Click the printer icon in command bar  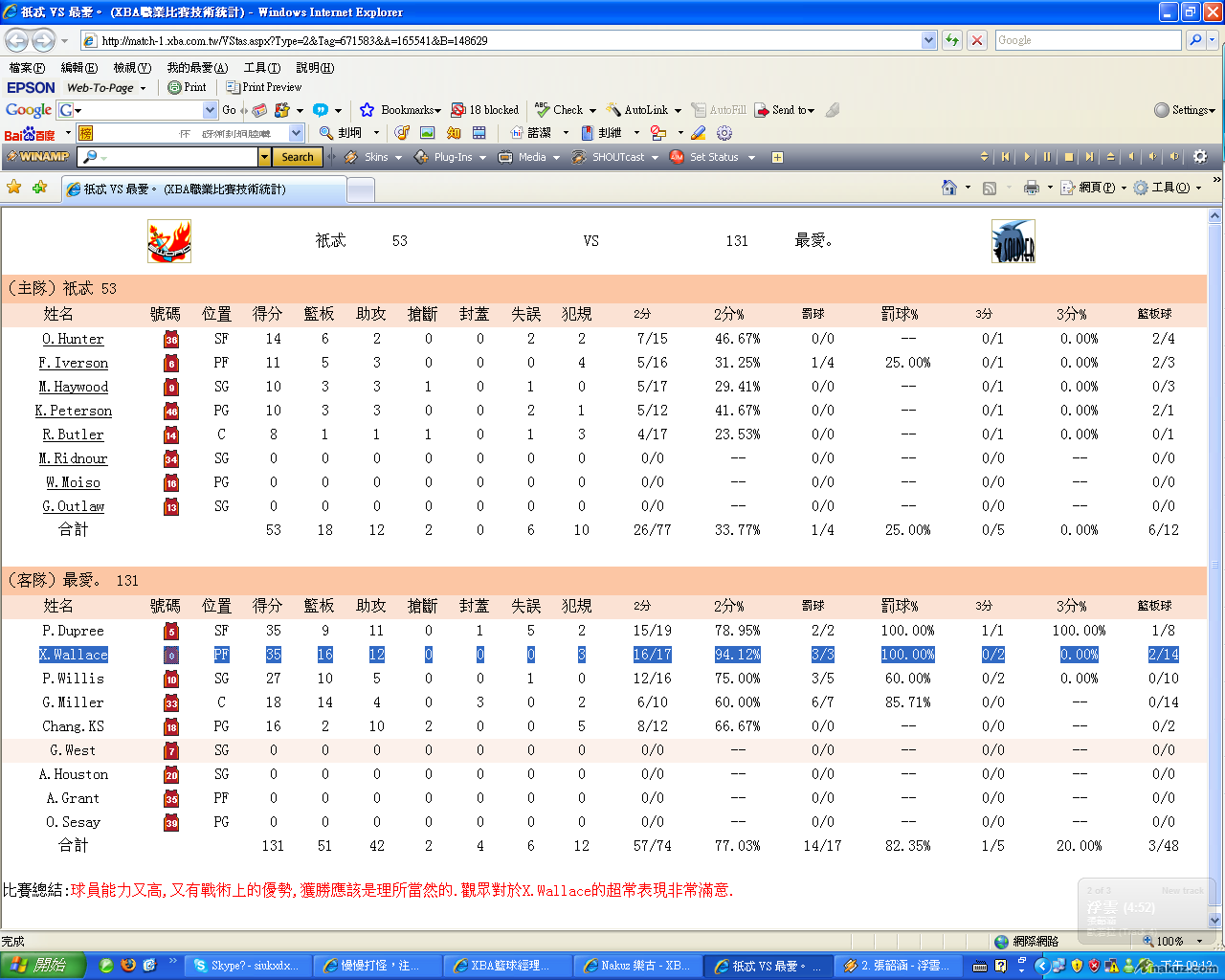click(x=1031, y=188)
